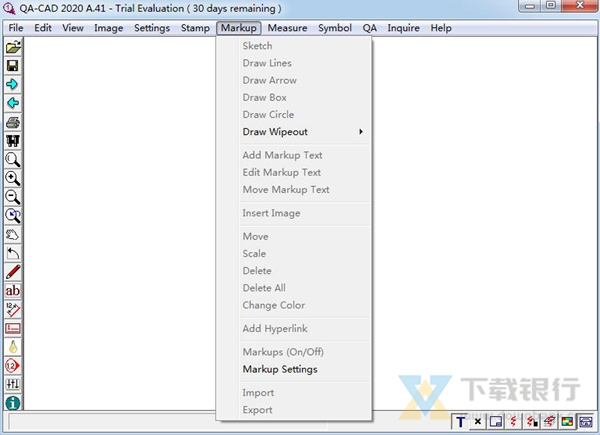600x435 pixels.
Task: Click the open file folder icon
Action: click(13, 47)
